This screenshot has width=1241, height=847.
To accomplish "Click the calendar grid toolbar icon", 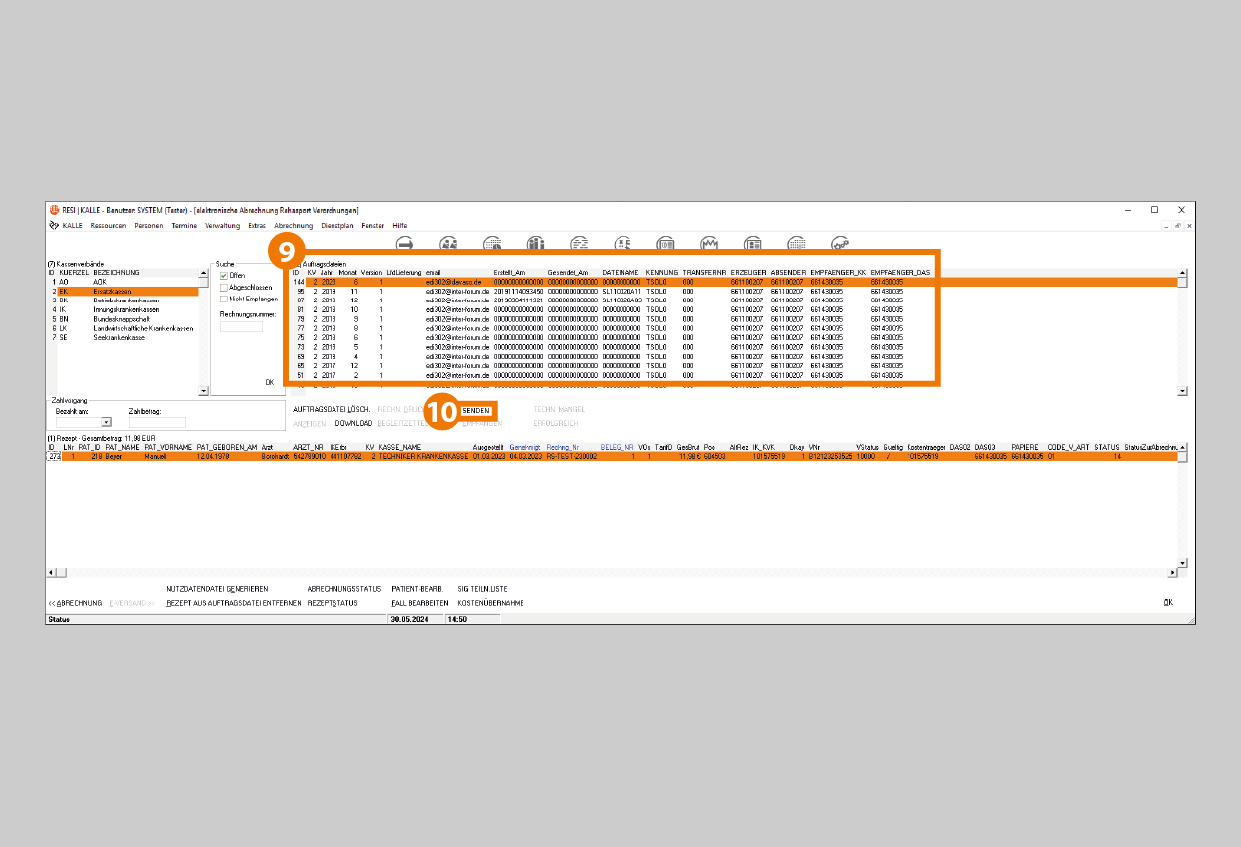I will [796, 243].
